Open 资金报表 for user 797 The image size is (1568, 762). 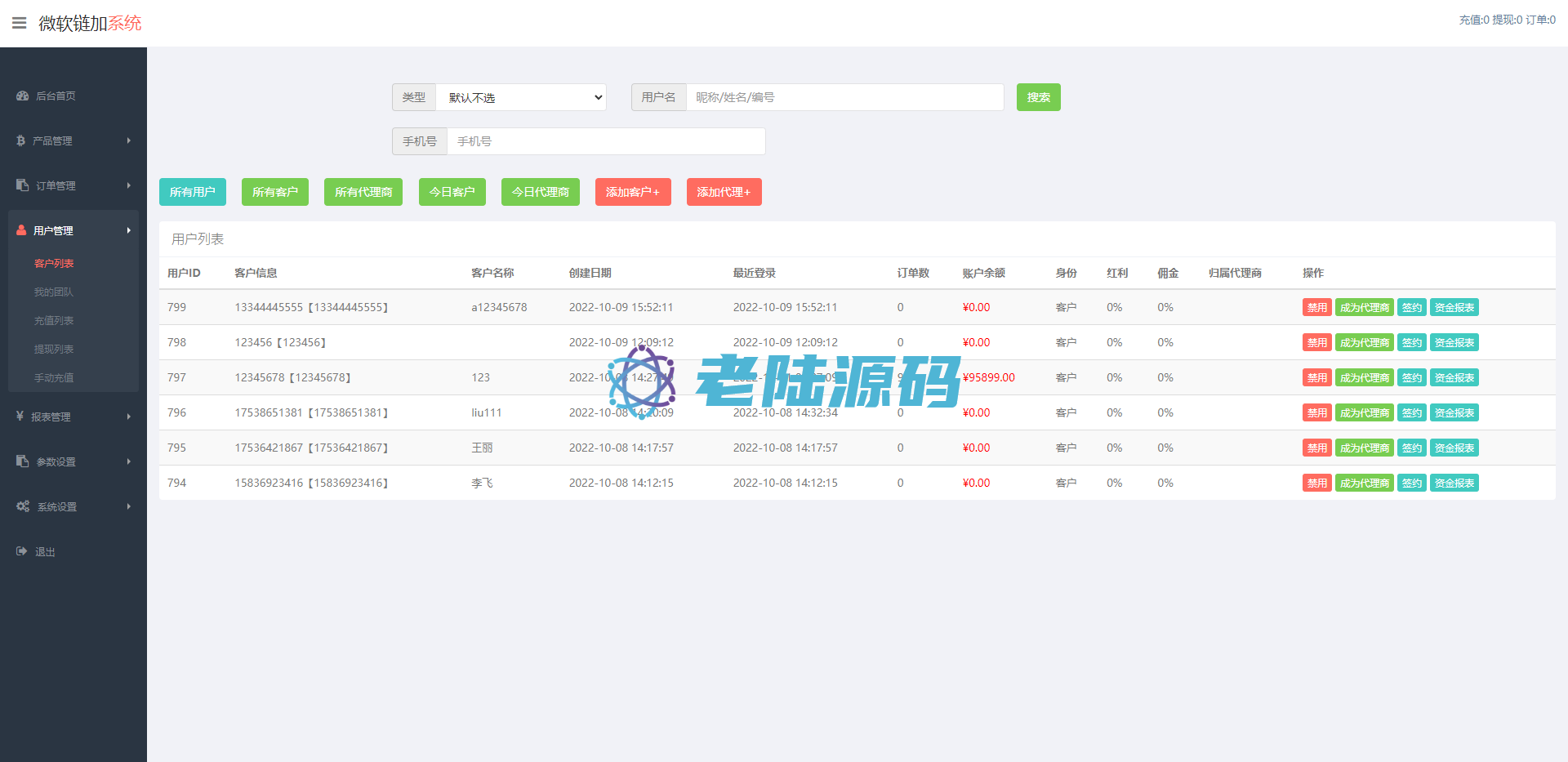point(1454,378)
